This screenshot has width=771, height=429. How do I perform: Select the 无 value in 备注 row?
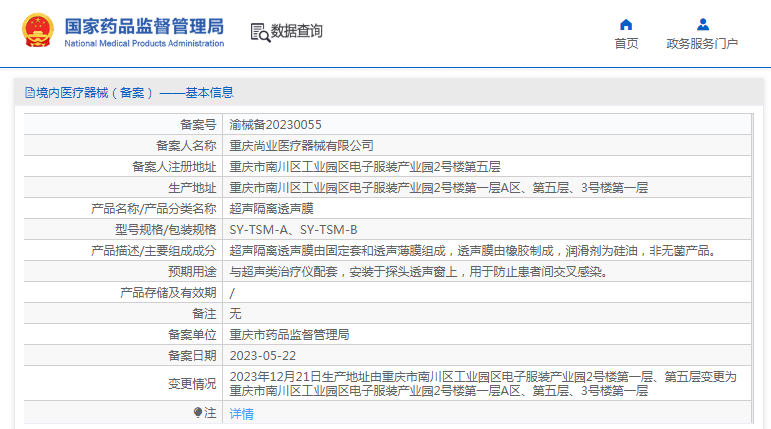click(x=236, y=313)
